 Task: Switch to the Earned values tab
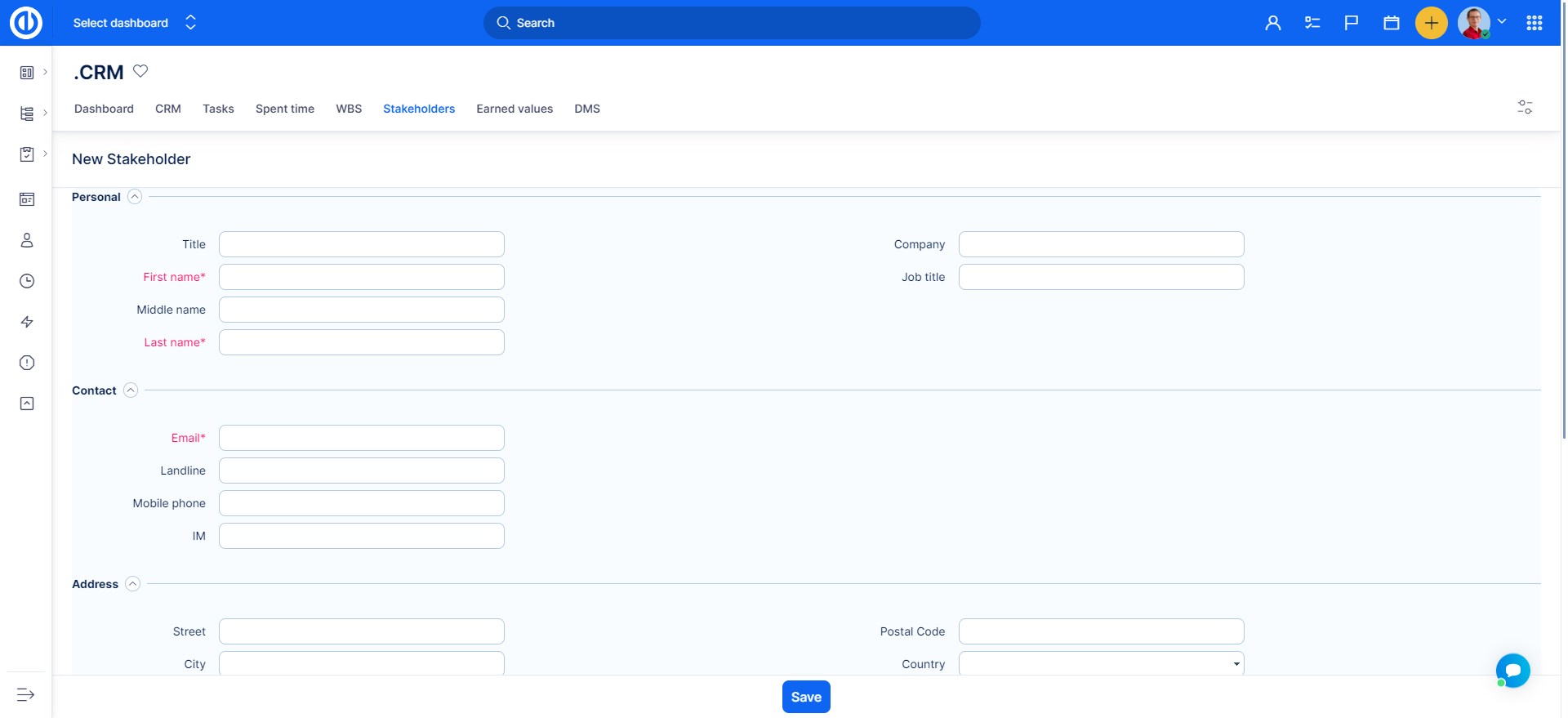point(514,109)
